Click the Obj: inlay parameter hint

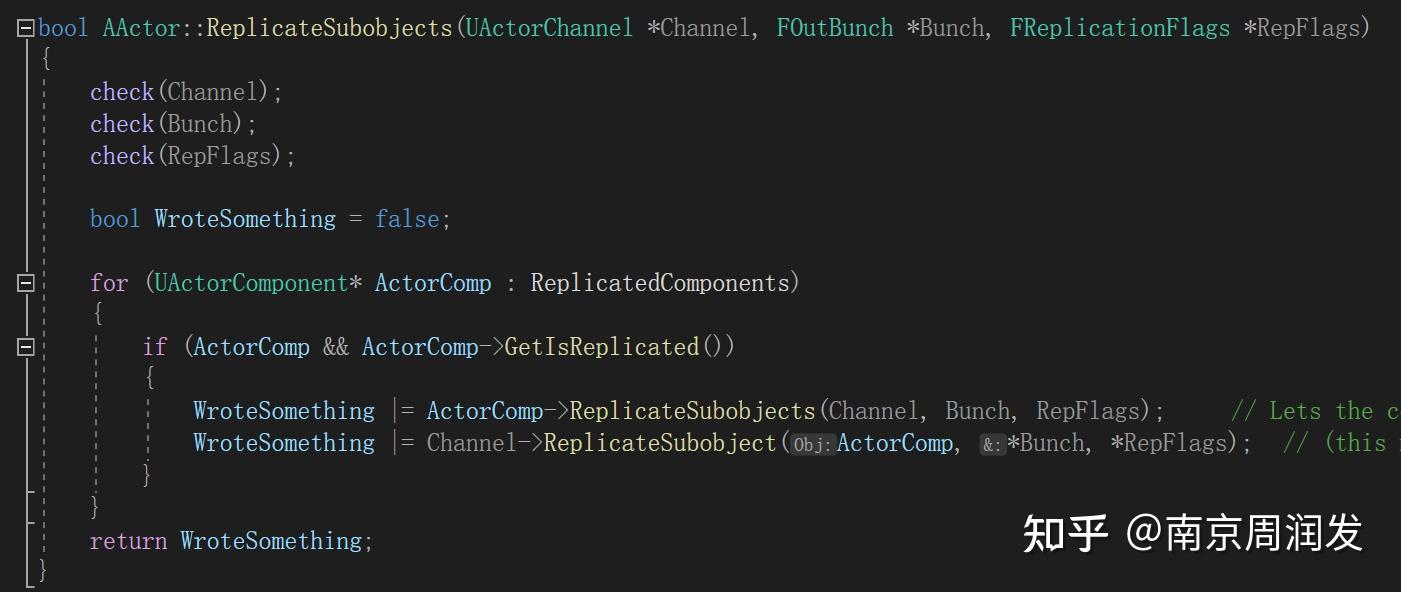tap(813, 444)
